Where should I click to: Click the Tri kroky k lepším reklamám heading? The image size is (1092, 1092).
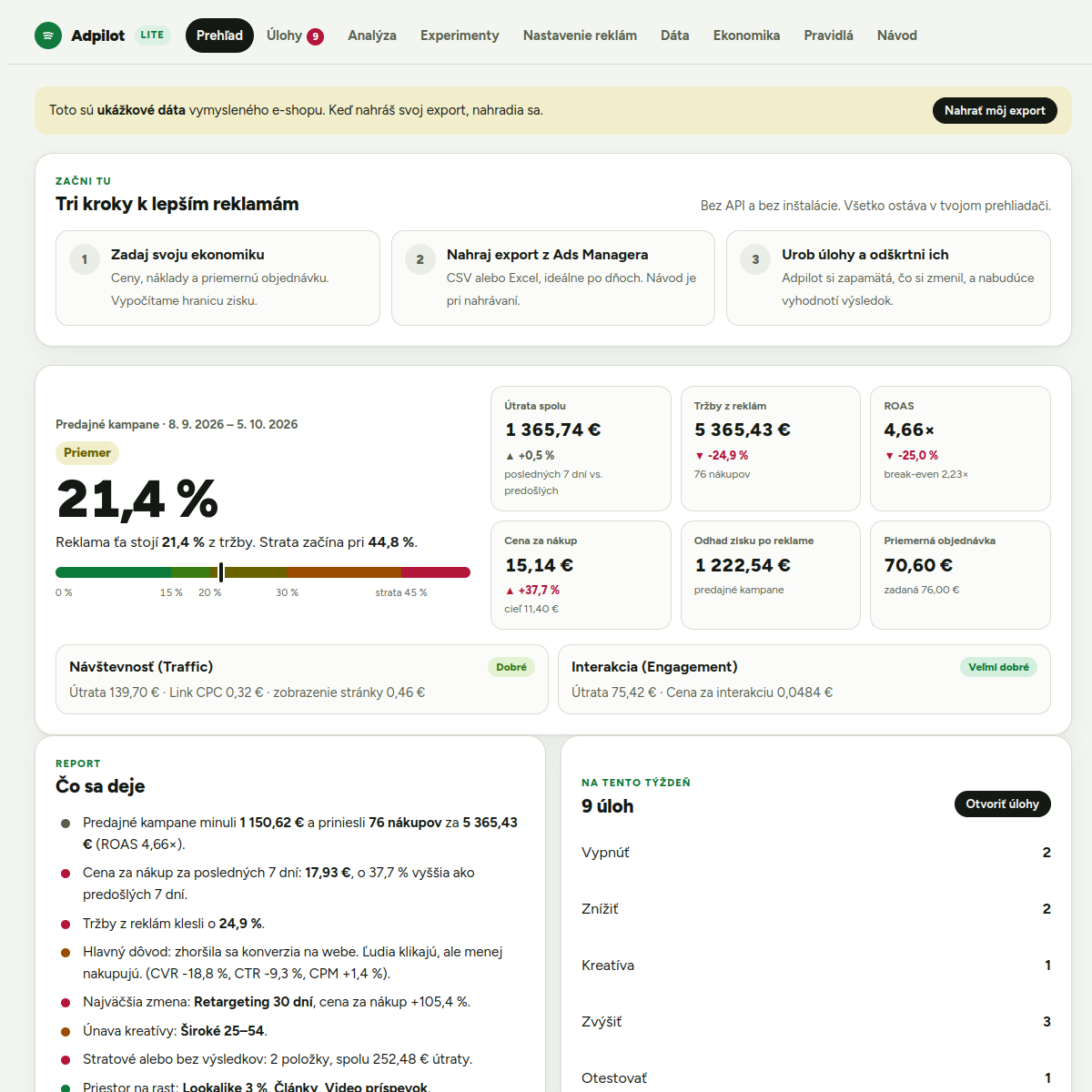point(177,204)
